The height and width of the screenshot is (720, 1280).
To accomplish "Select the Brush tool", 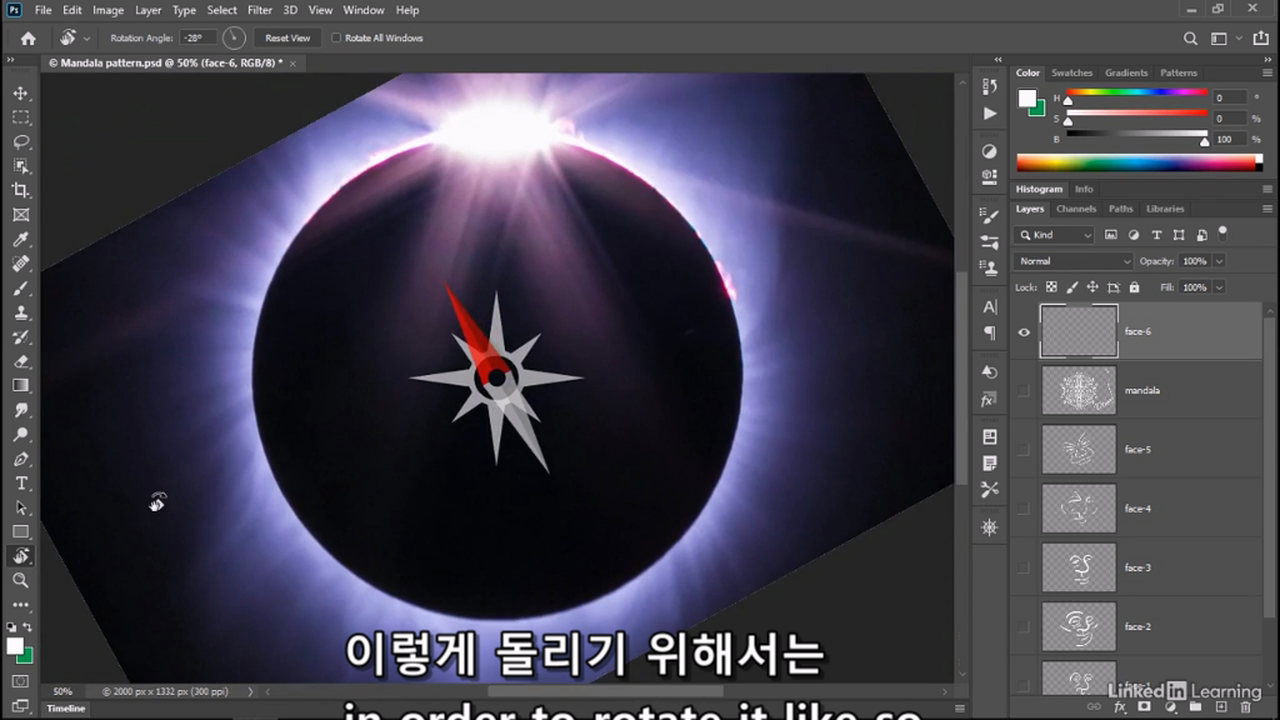I will tap(21, 289).
